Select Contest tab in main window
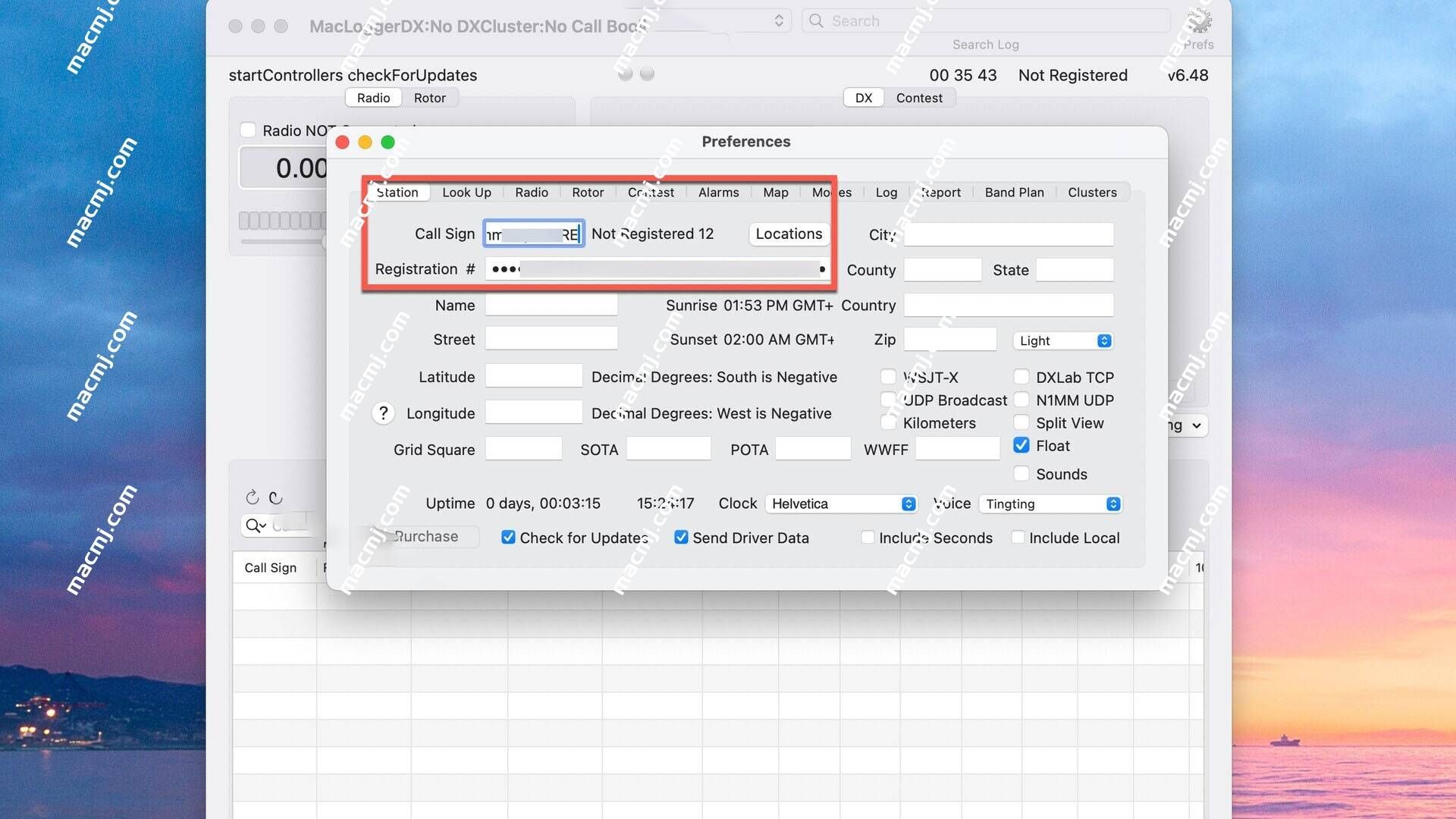This screenshot has width=1456, height=819. (x=919, y=98)
